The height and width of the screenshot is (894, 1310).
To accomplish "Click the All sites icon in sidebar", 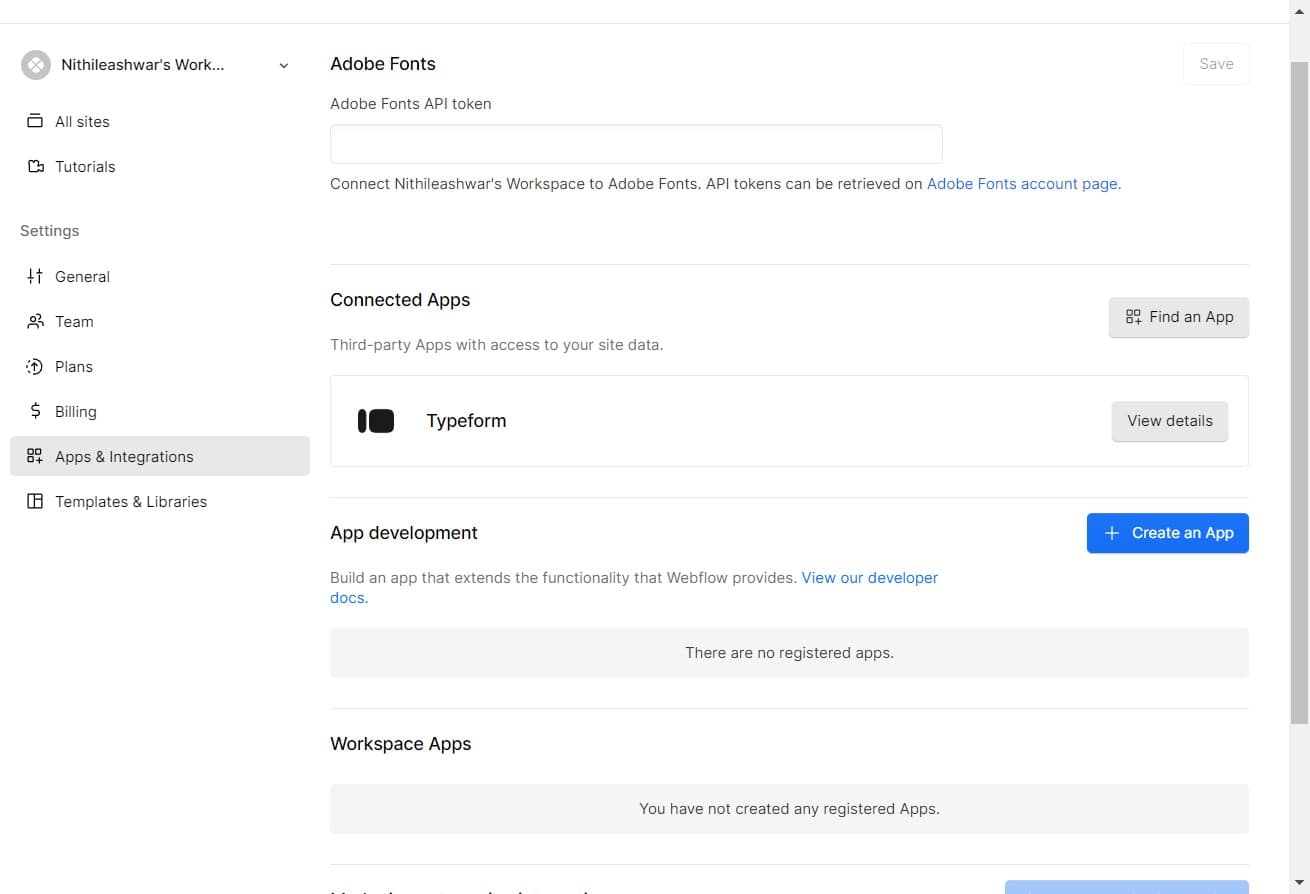I will pyautogui.click(x=34, y=121).
